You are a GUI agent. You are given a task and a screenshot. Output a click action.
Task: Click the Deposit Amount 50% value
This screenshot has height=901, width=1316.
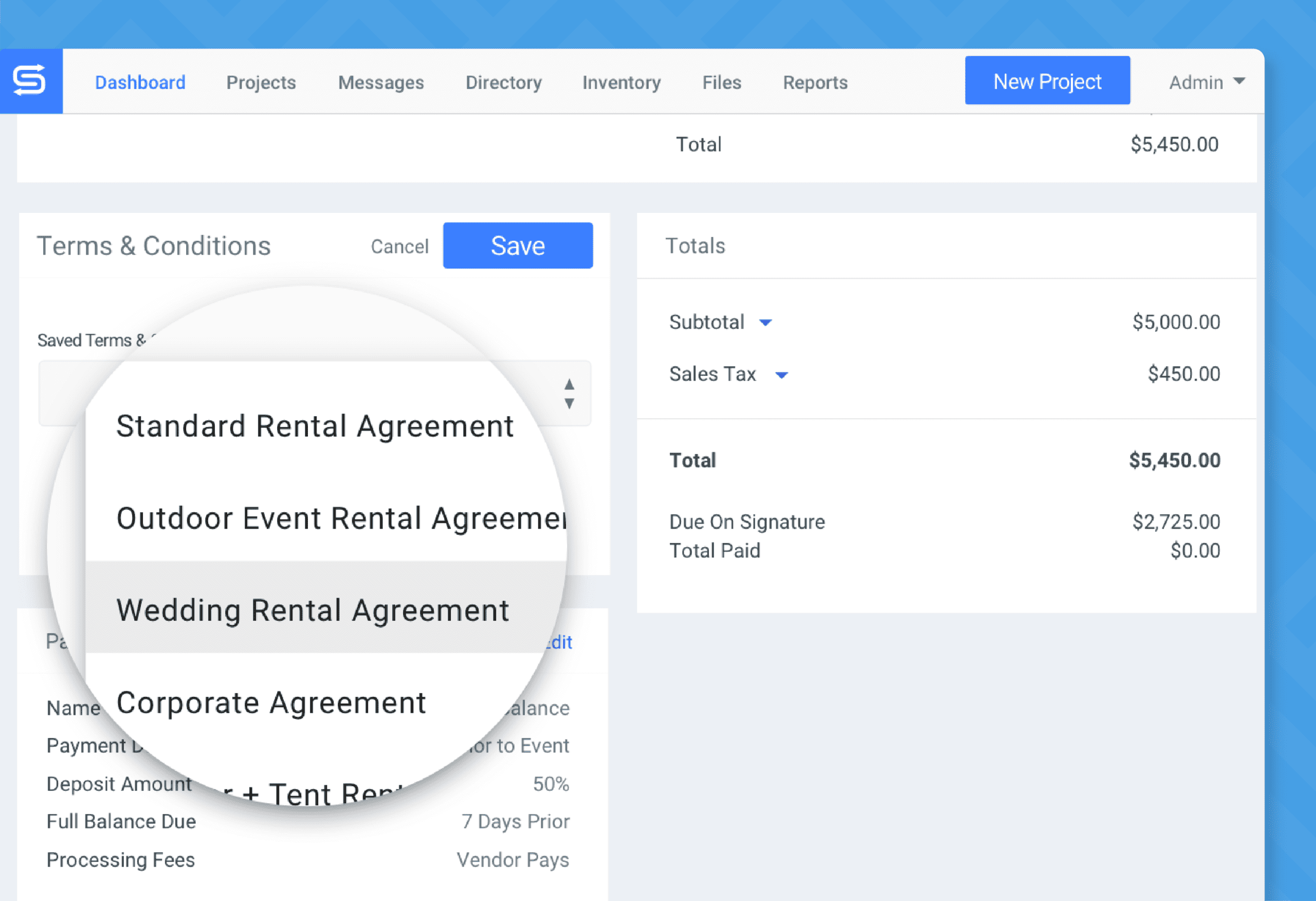551,784
